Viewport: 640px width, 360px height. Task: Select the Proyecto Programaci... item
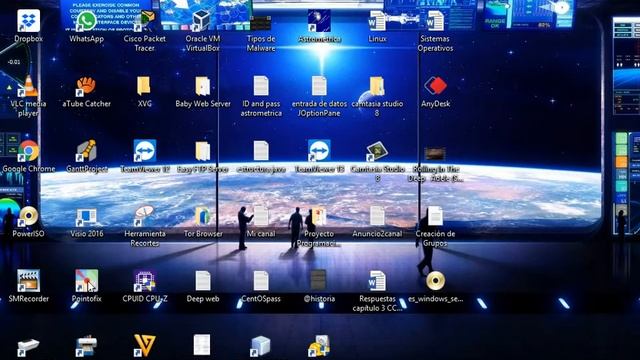pos(319,226)
